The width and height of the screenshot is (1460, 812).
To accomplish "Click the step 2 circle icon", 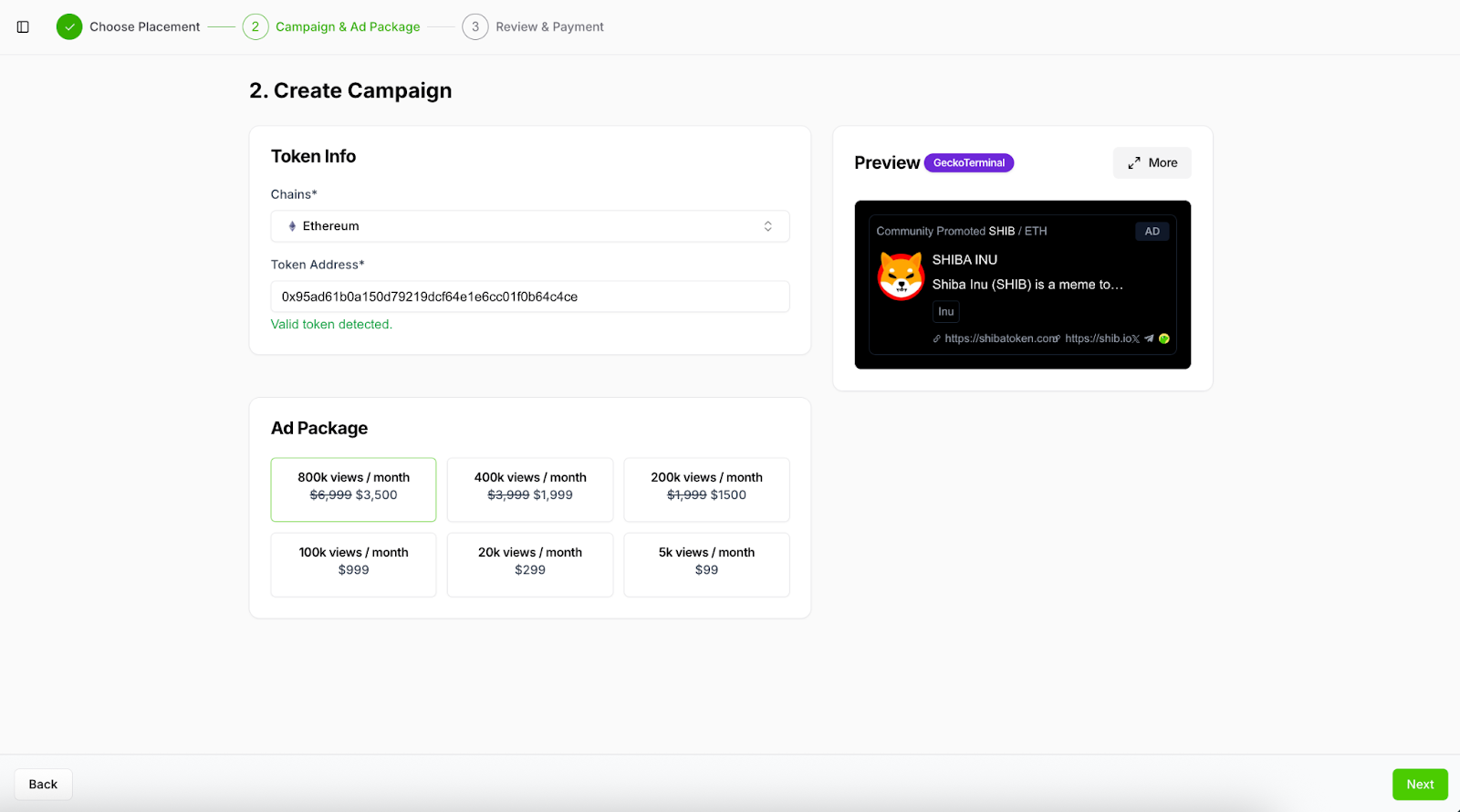I will tap(255, 26).
